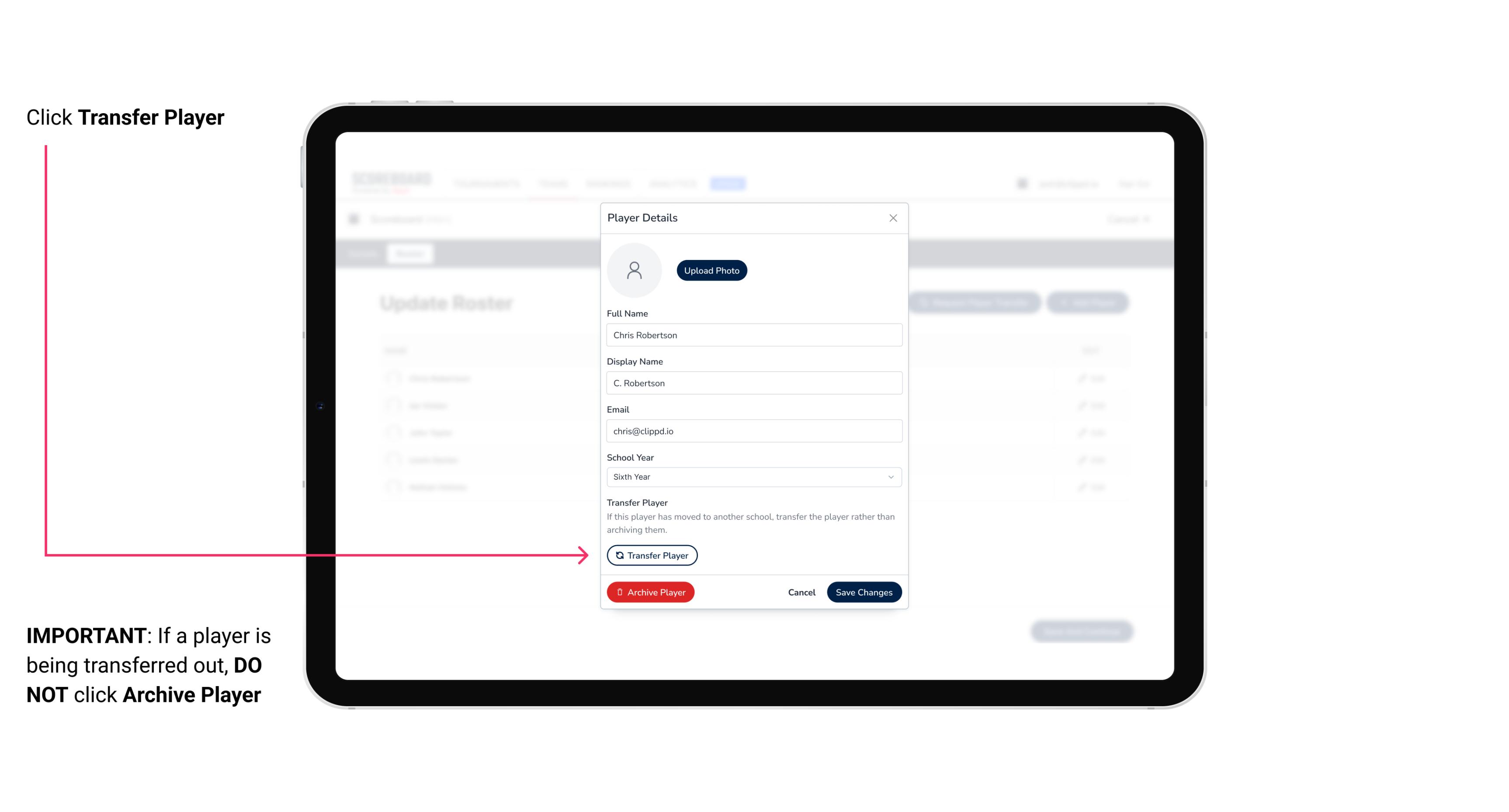The height and width of the screenshot is (812, 1509).
Task: Click the user avatar placeholder icon
Action: click(634, 269)
